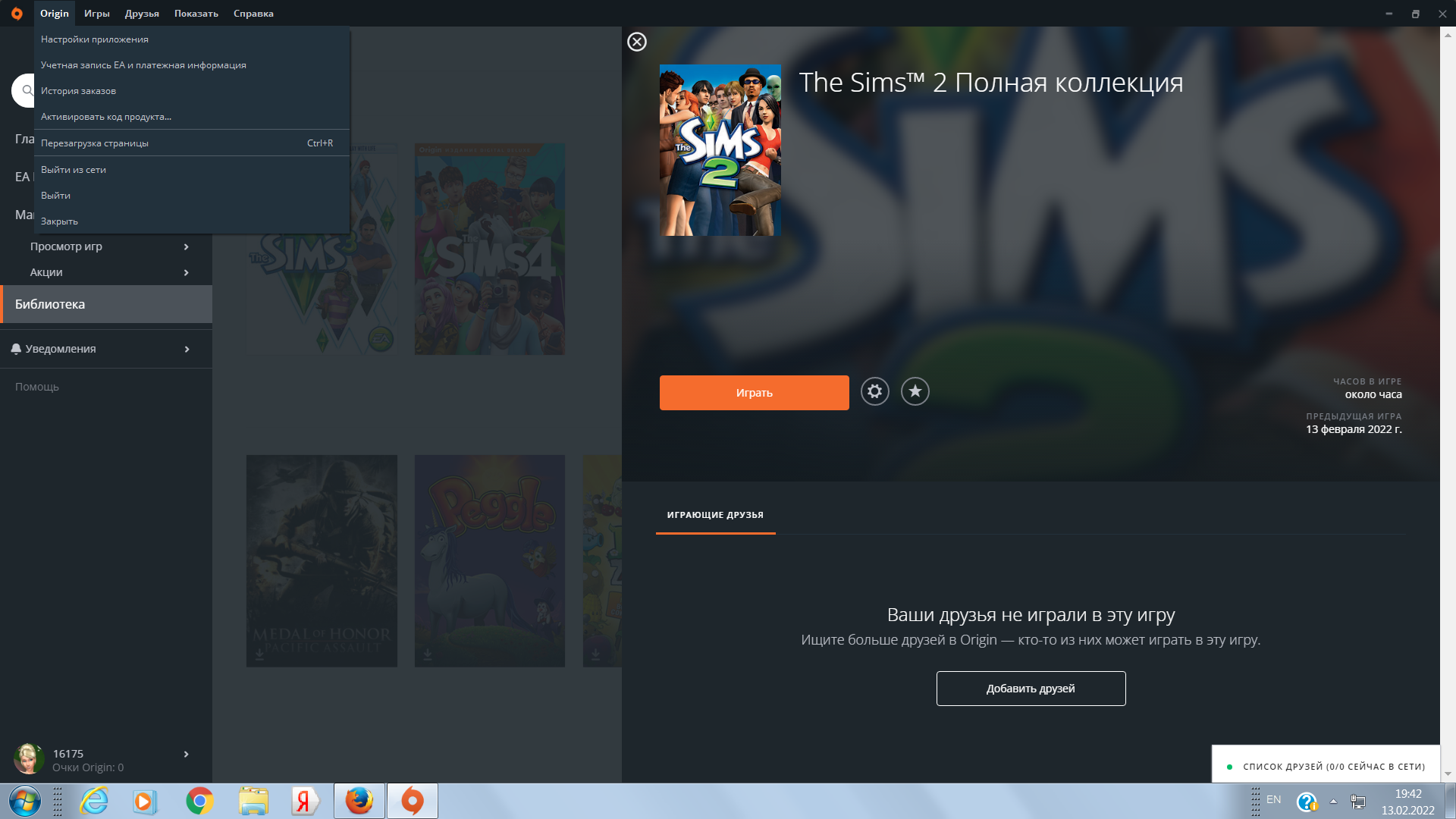This screenshot has width=1456, height=819.
Task: Click EN language indicator in tray
Action: click(x=1274, y=799)
